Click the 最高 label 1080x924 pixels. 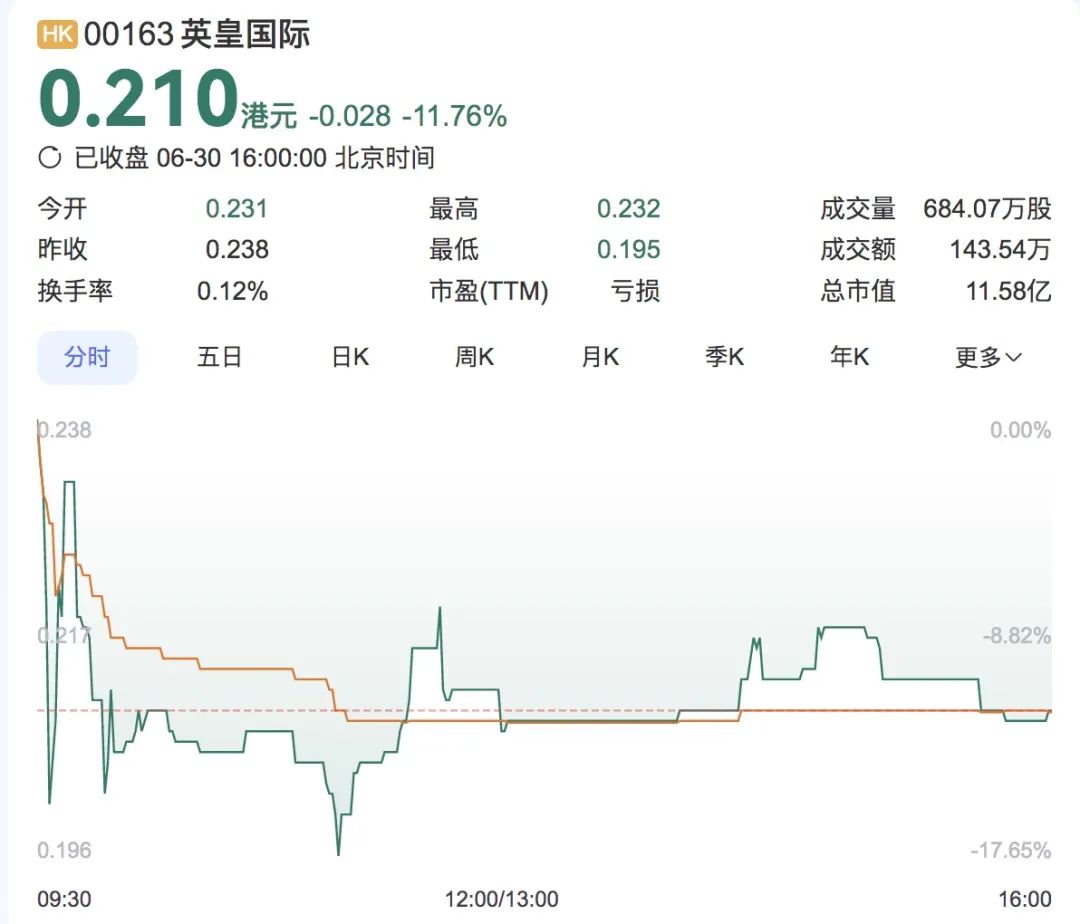pyautogui.click(x=453, y=209)
